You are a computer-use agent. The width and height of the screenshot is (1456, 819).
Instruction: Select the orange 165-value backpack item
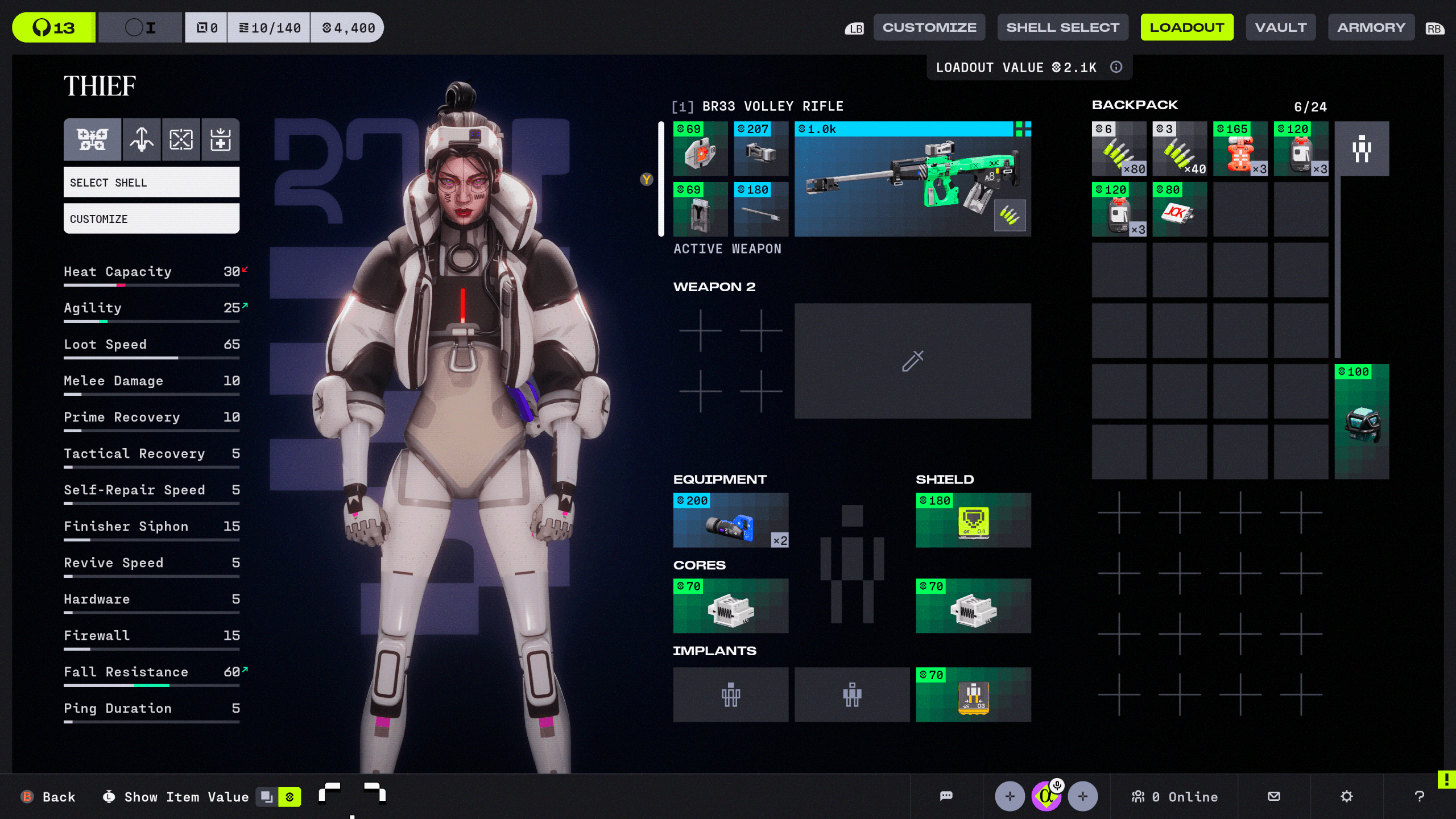(x=1240, y=149)
